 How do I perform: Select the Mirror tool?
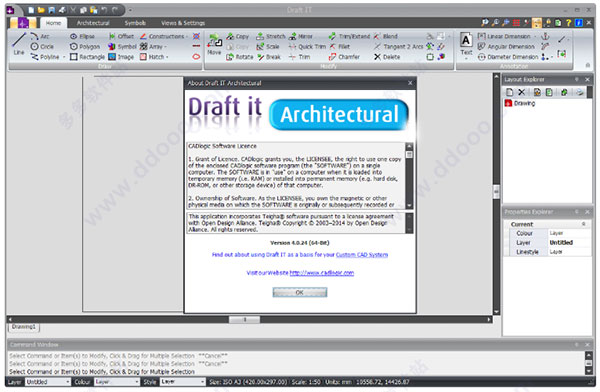tap(301, 36)
